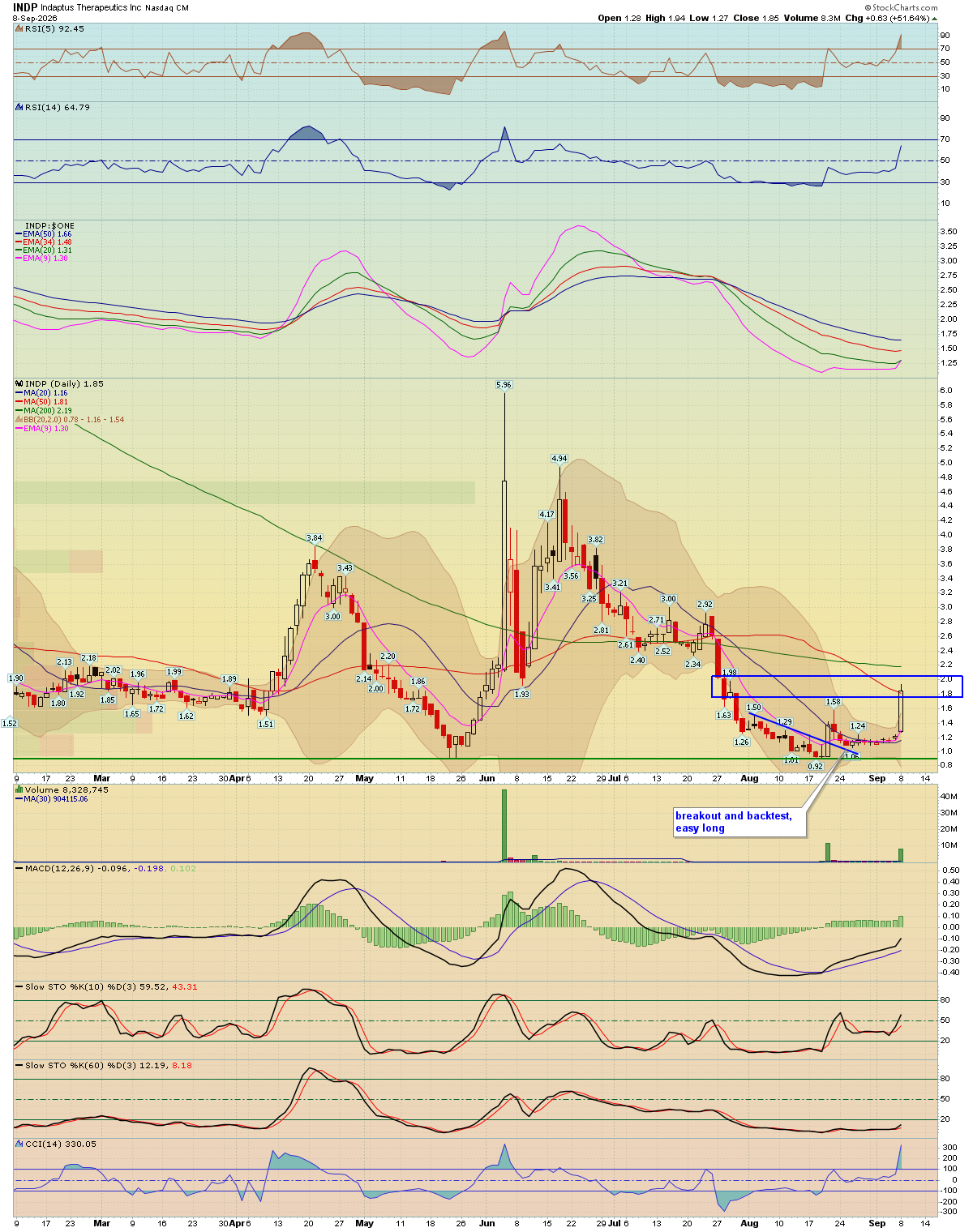Click the INDP ticker symbol in header

click(x=24, y=7)
